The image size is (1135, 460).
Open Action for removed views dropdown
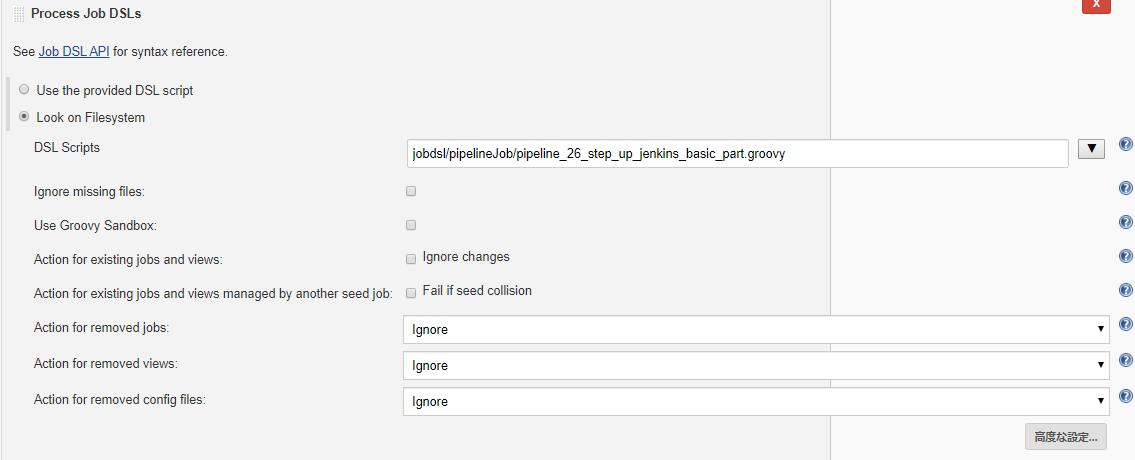coord(755,365)
